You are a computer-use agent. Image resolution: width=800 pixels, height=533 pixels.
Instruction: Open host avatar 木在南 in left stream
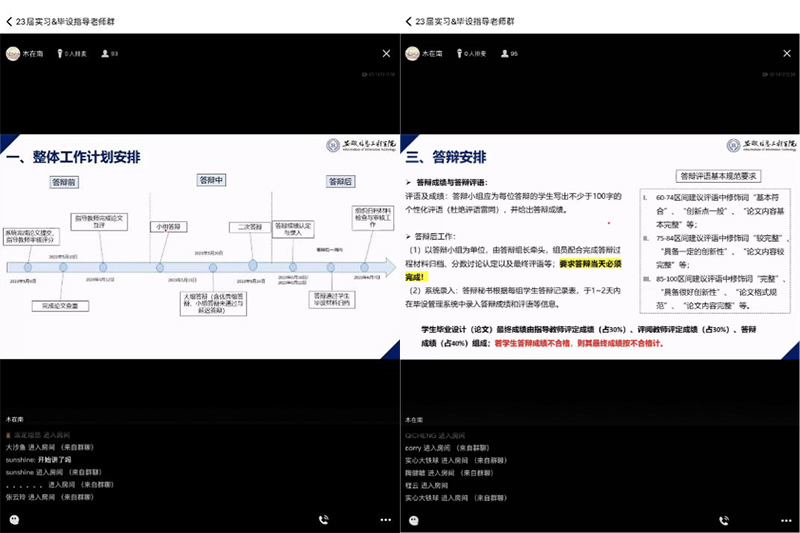(13, 54)
